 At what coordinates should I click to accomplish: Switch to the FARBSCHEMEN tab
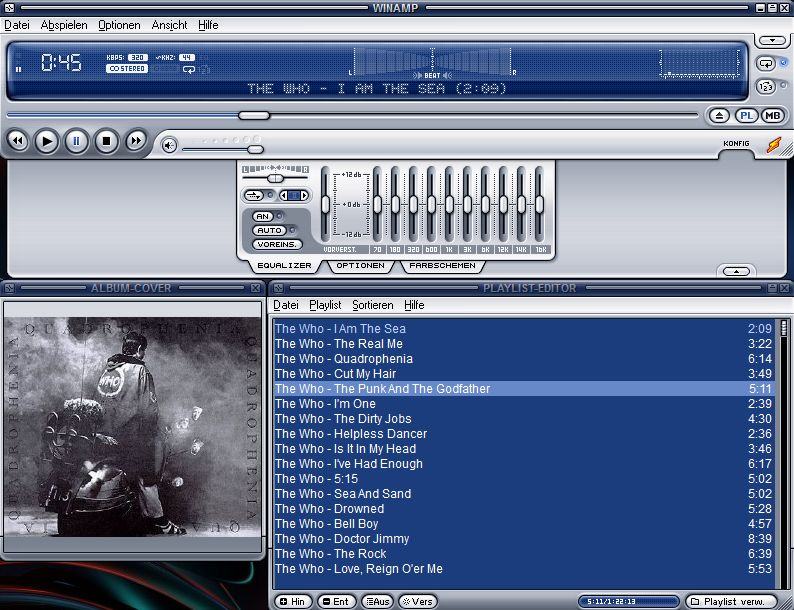(442, 265)
